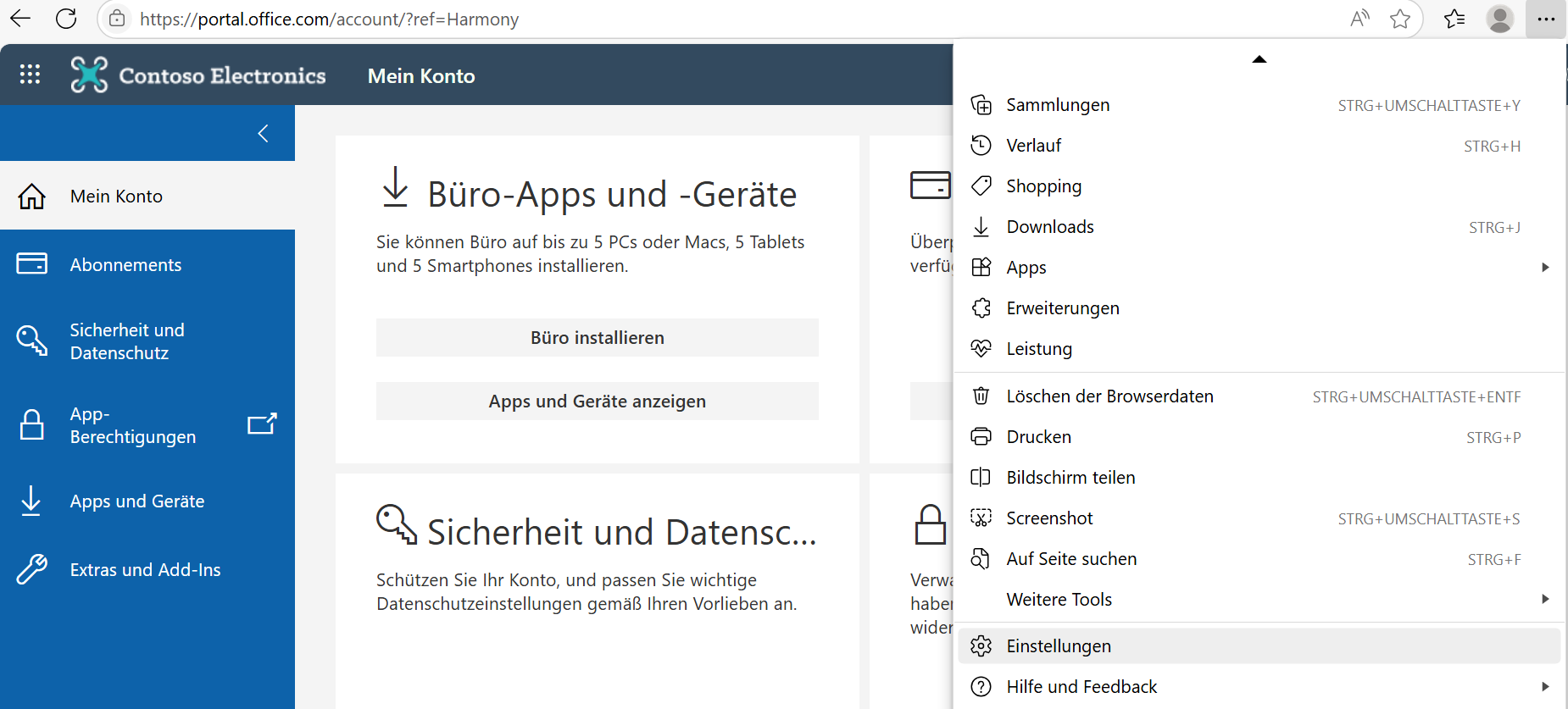Expand Hilfe und Feedback submenu arrow
This screenshot has height=709, width=1568.
tap(1545, 687)
